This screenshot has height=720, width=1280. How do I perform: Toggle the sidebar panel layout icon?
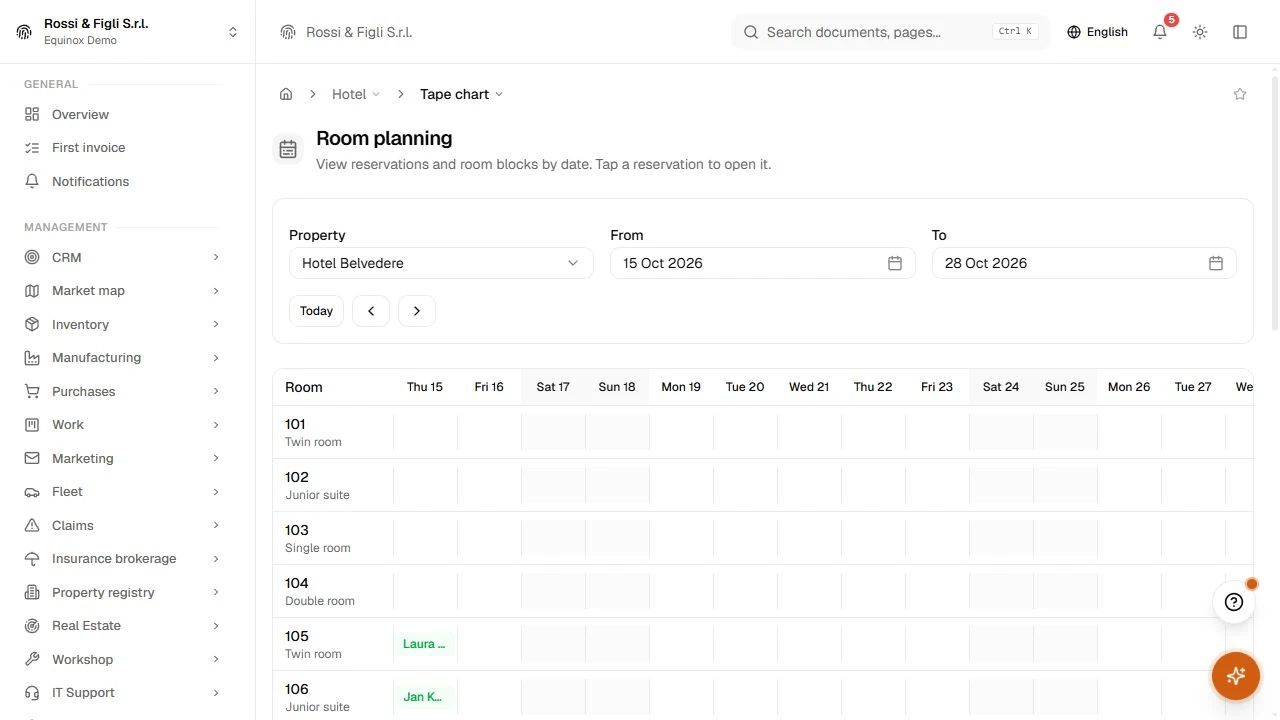click(1240, 32)
